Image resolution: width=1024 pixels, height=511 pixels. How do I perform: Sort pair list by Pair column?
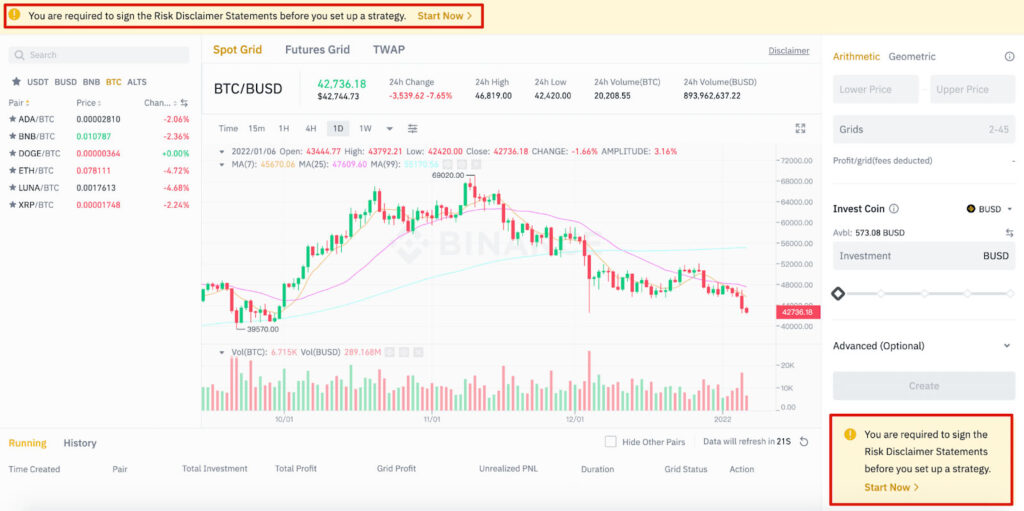[19, 103]
